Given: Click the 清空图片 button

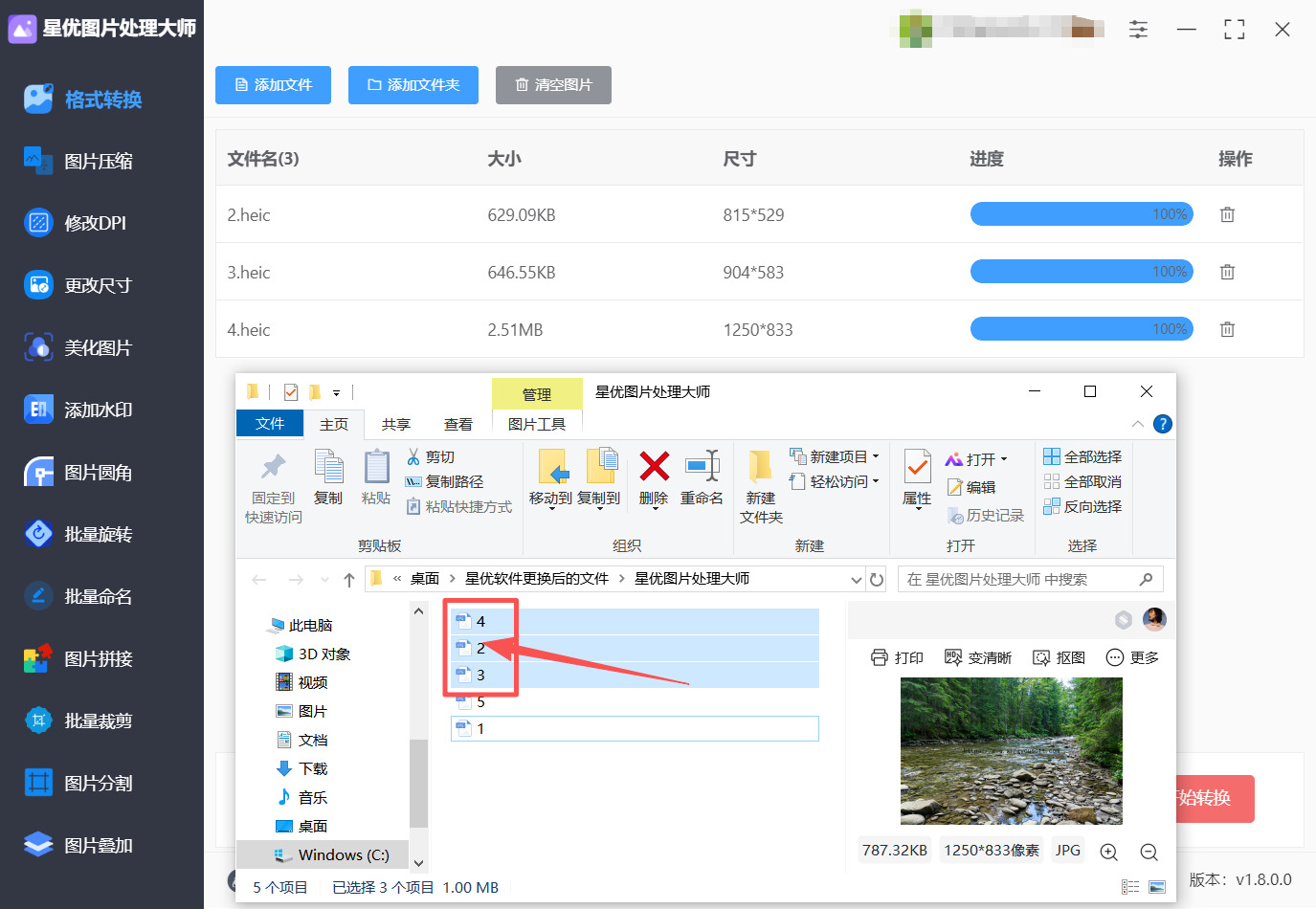Looking at the screenshot, I should coord(553,85).
